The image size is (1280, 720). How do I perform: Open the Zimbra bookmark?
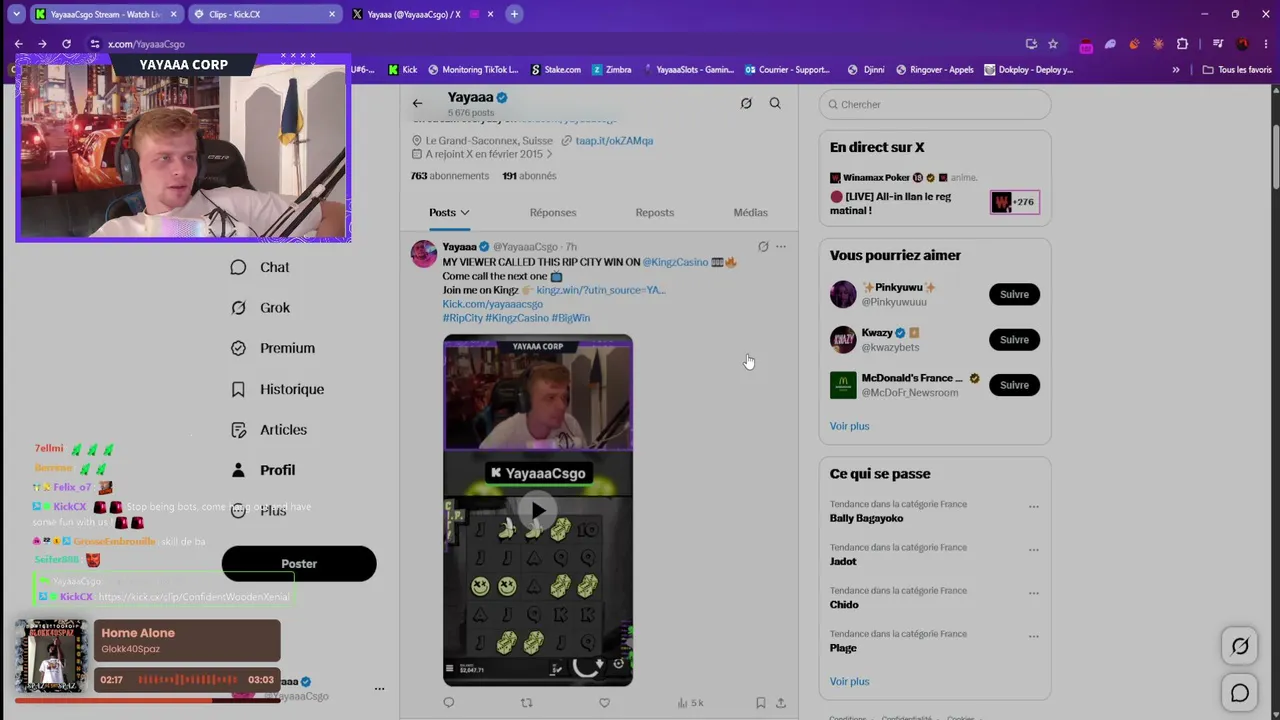tap(612, 70)
